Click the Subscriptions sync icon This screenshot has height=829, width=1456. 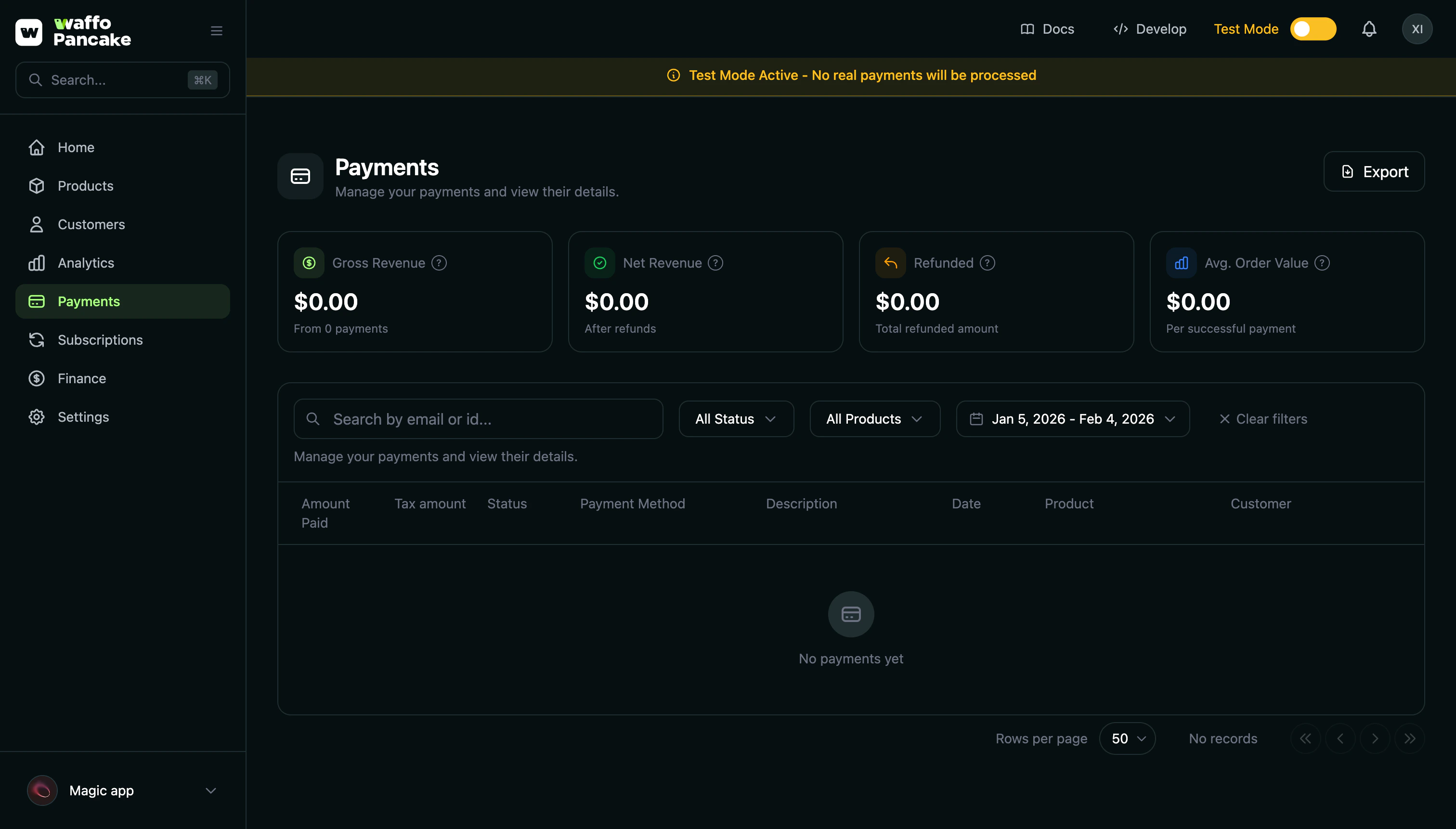pyautogui.click(x=37, y=339)
